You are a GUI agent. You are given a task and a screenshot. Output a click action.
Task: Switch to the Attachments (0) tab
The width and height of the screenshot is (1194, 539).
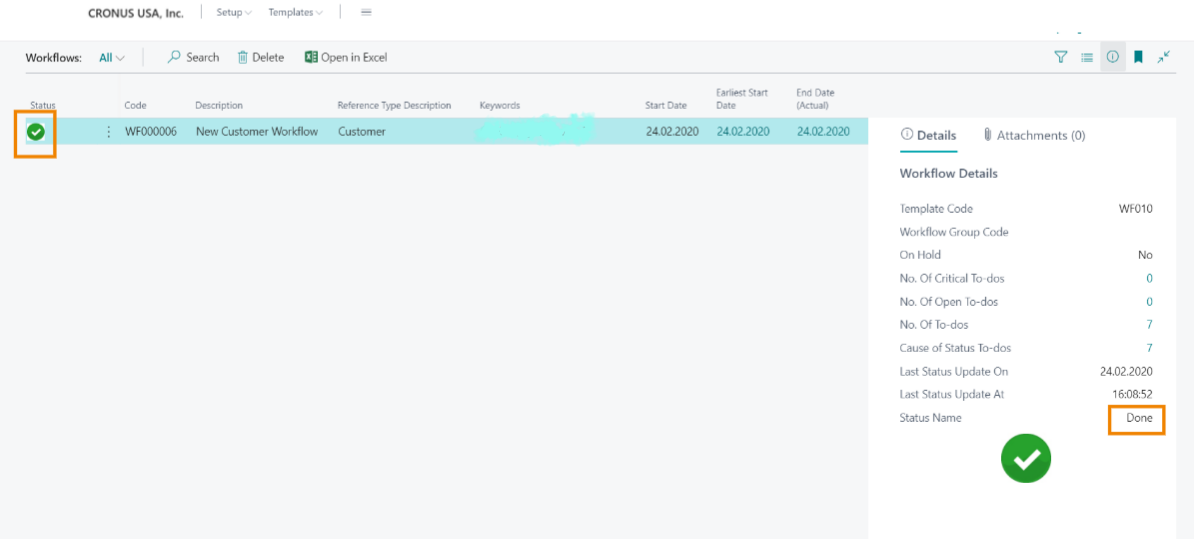[x=1034, y=136]
